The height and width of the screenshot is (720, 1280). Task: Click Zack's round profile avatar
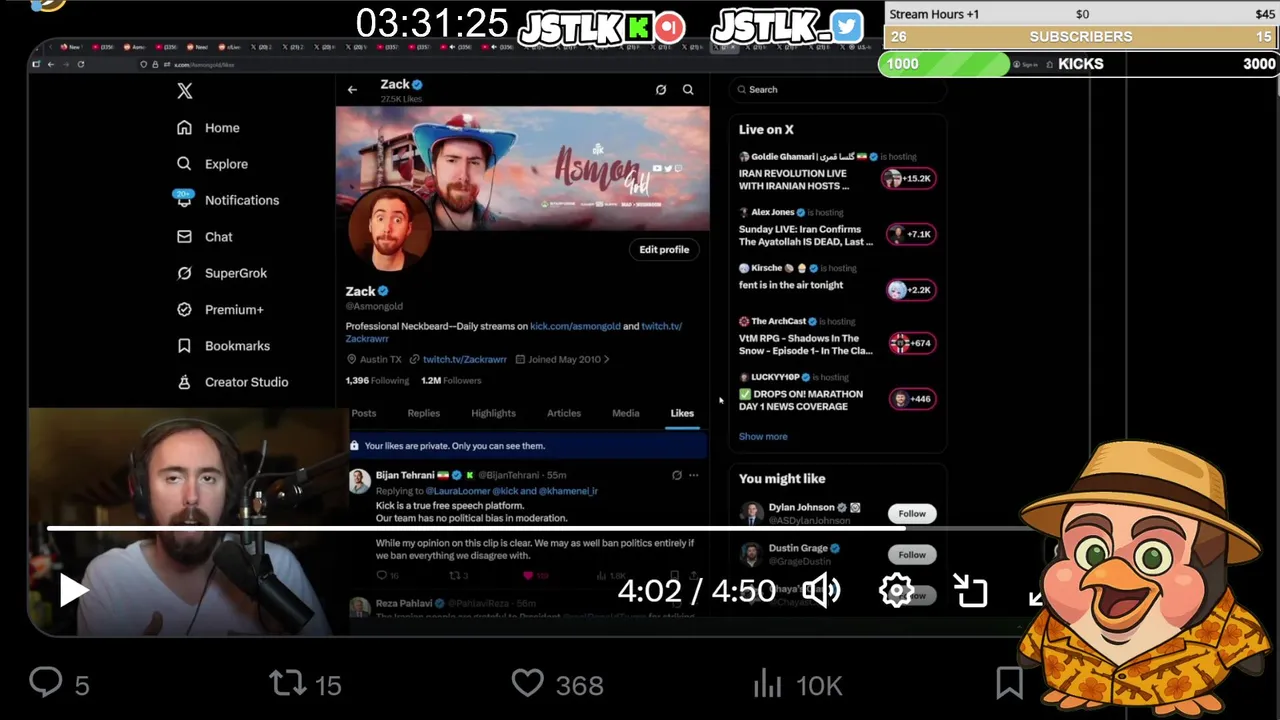pyautogui.click(x=390, y=230)
